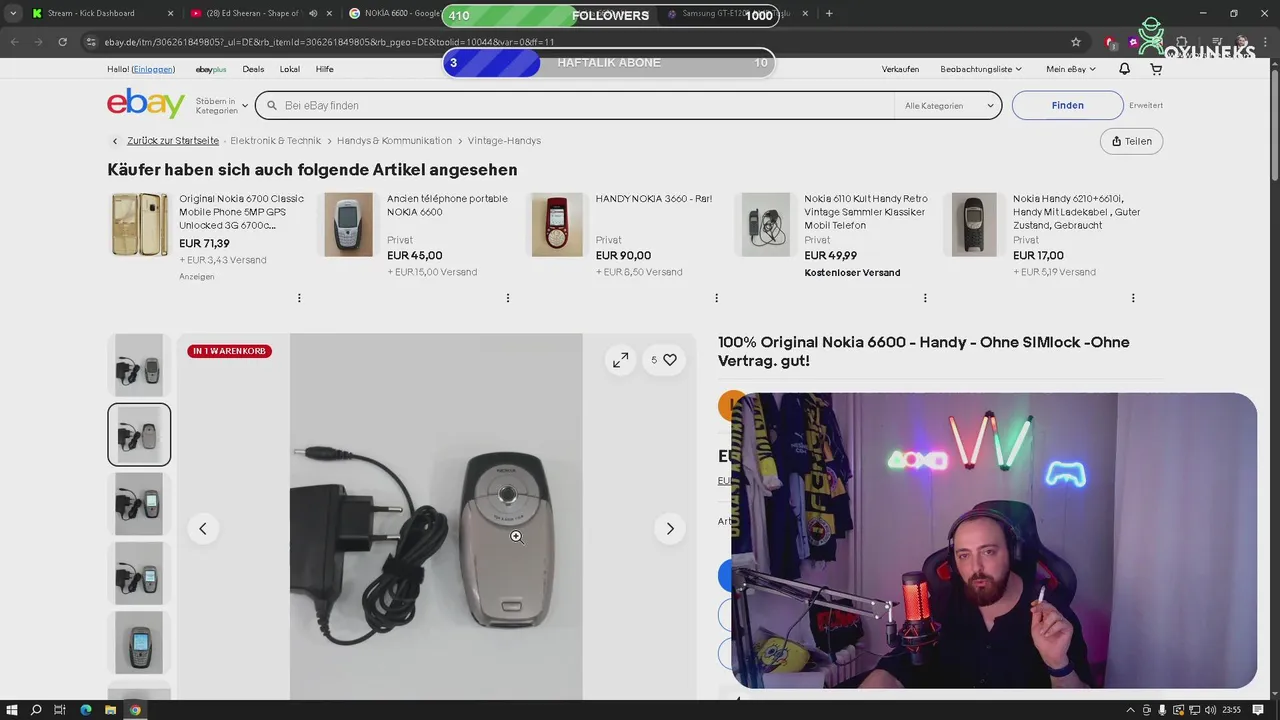Viewport: 1280px width, 720px height.
Task: Expand the product image to fullscreen
Action: click(x=621, y=360)
